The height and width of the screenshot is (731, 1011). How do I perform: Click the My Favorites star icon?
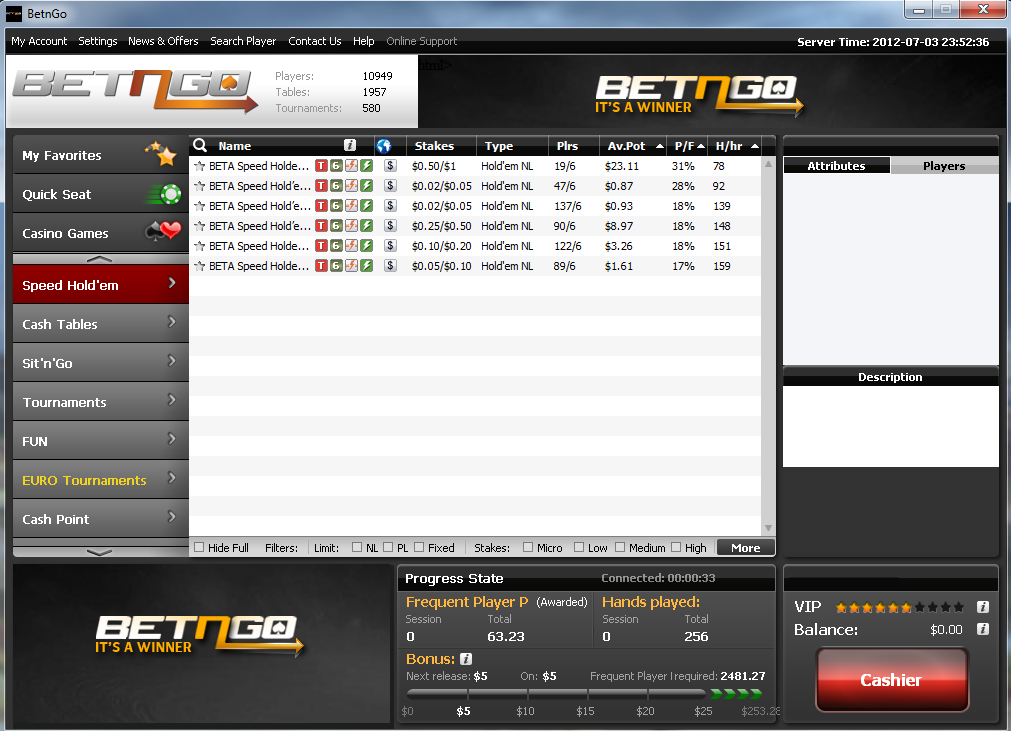tap(161, 153)
